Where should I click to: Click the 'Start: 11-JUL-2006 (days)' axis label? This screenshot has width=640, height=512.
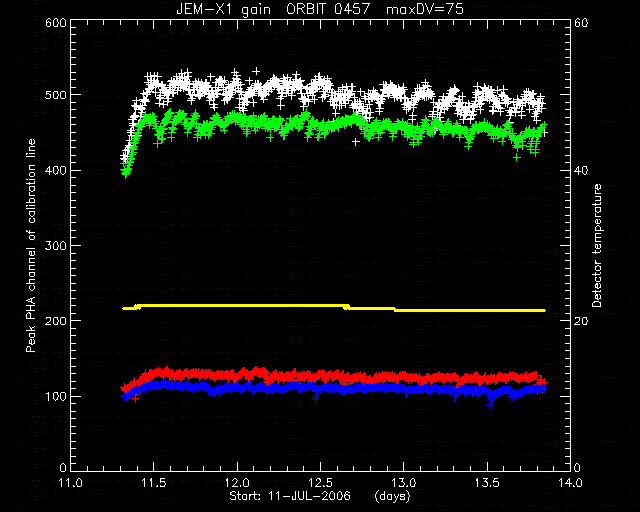point(320,496)
